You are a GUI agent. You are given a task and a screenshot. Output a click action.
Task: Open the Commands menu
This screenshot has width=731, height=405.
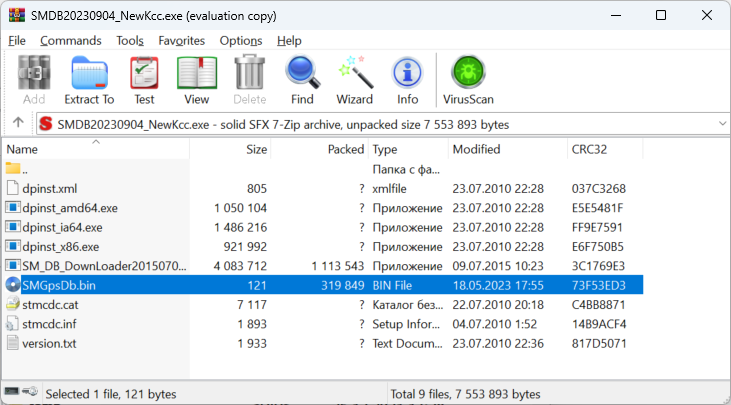71,40
